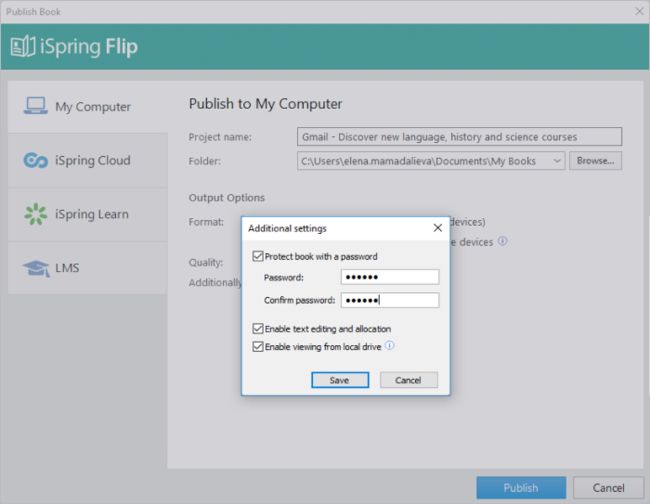
Task: Close the Publish Book window
Action: pos(639,11)
